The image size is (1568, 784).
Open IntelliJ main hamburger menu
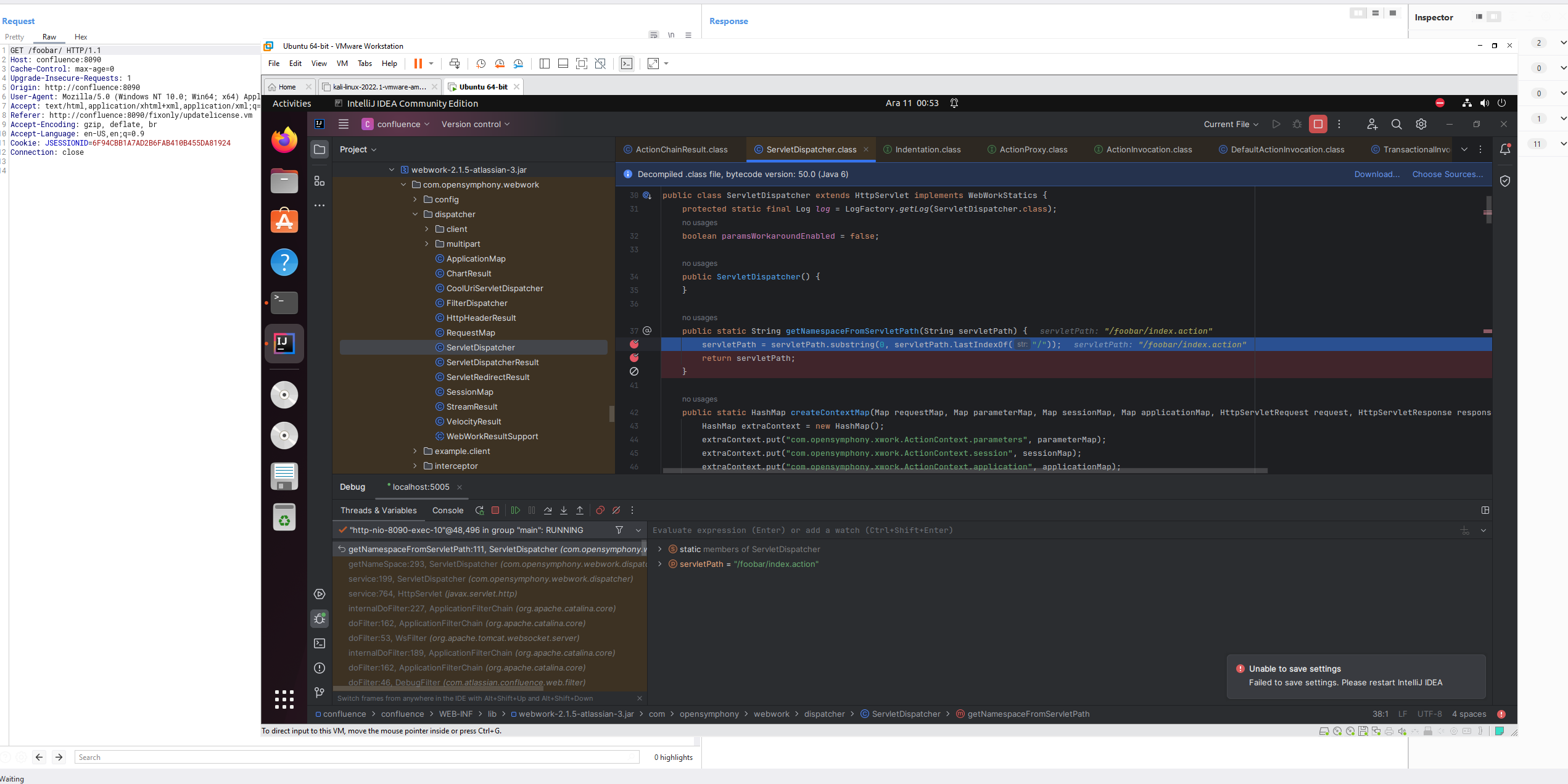[344, 124]
